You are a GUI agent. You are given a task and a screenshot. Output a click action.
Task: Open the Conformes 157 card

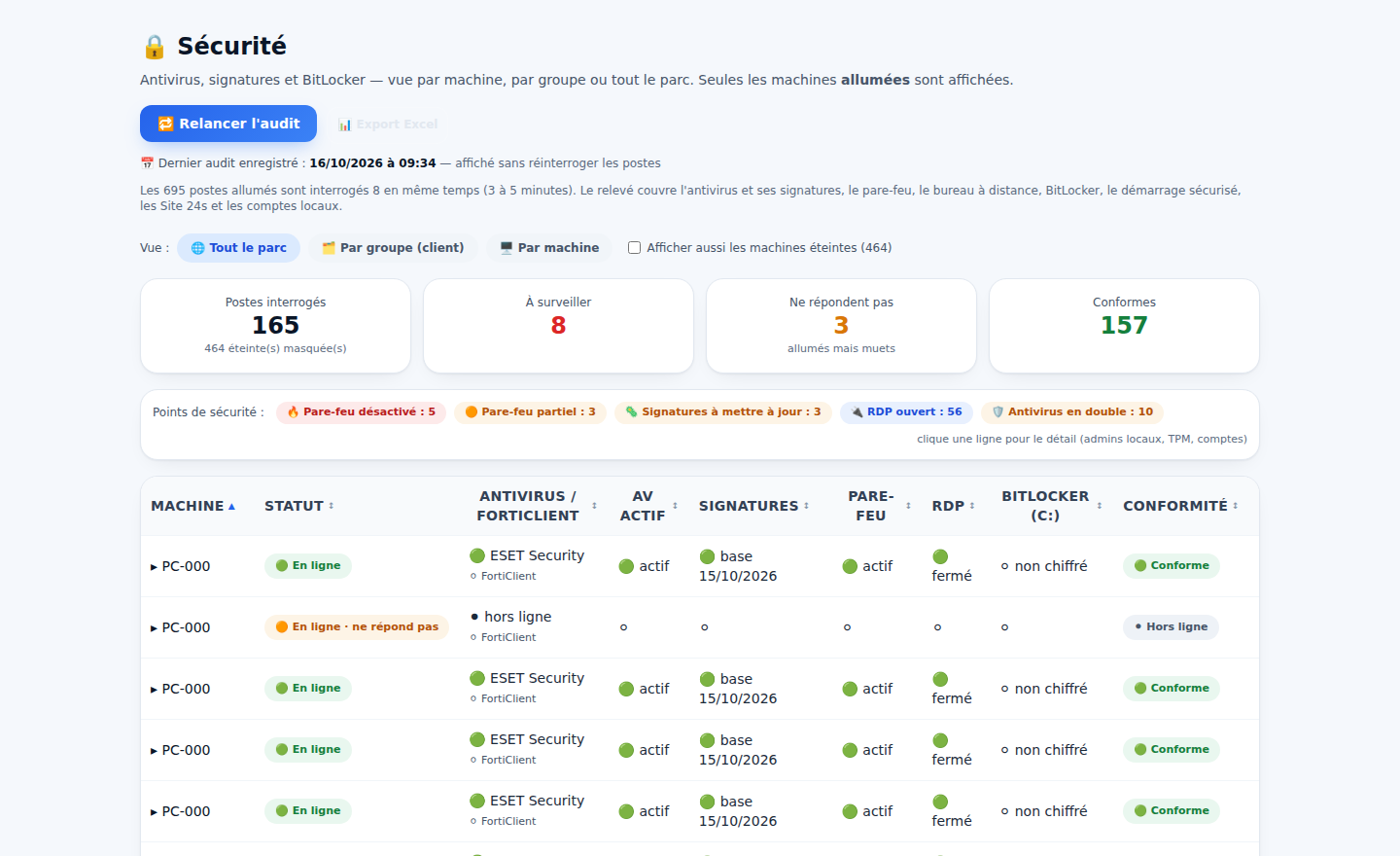(1124, 326)
